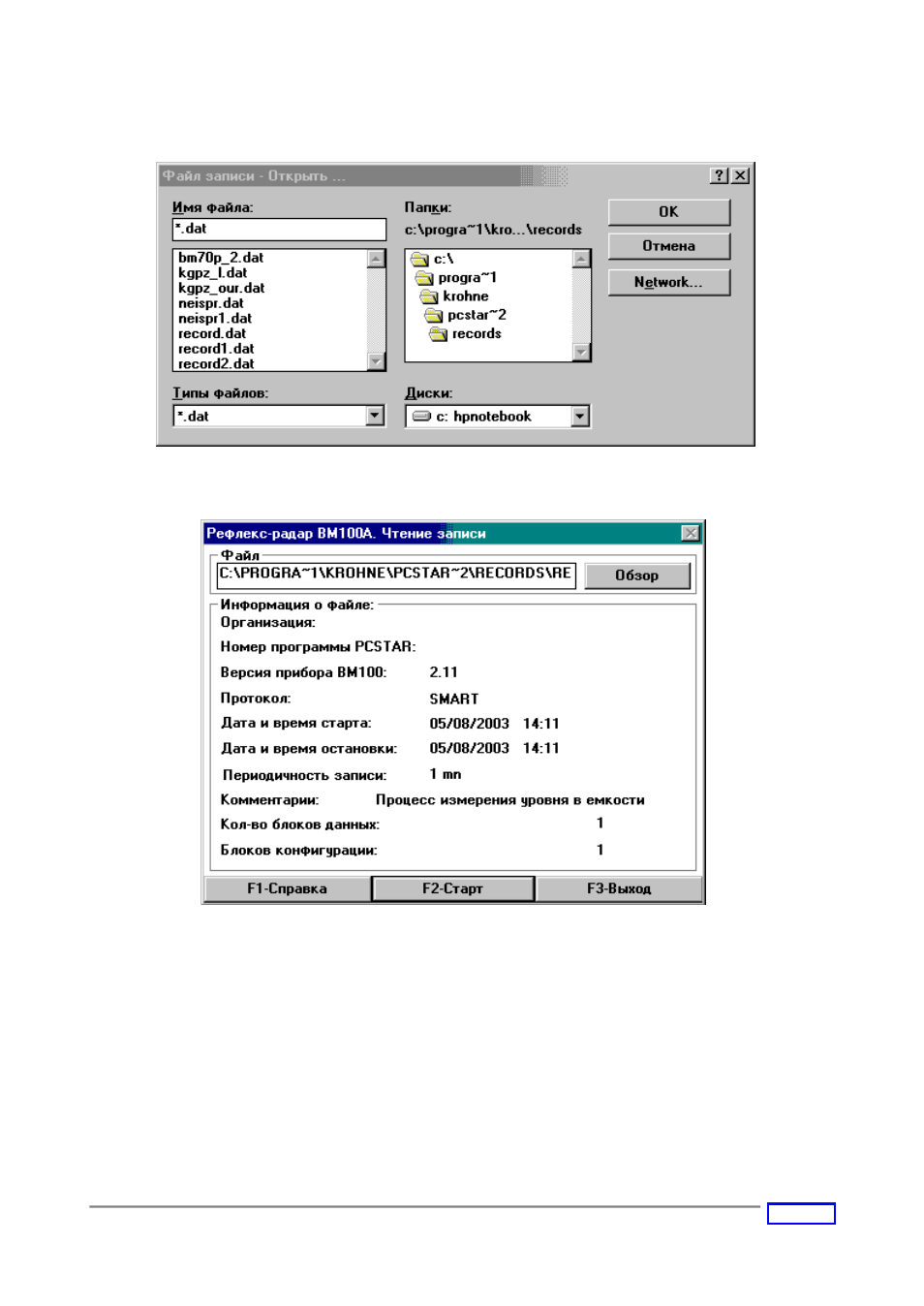Click the Отмена cancel button

[x=668, y=246]
